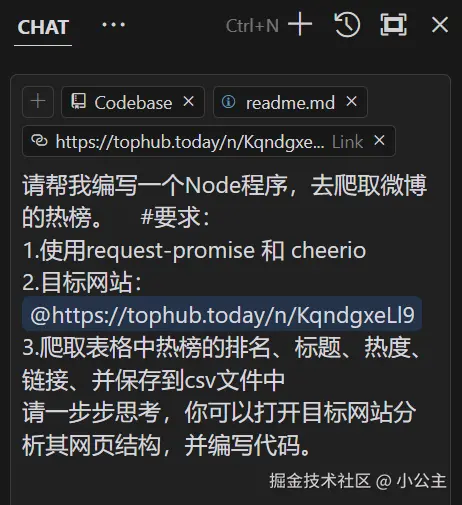Screen dimensions: 462x505
Task: Click the highlighted @https://tophub.today mention
Action: (222, 315)
